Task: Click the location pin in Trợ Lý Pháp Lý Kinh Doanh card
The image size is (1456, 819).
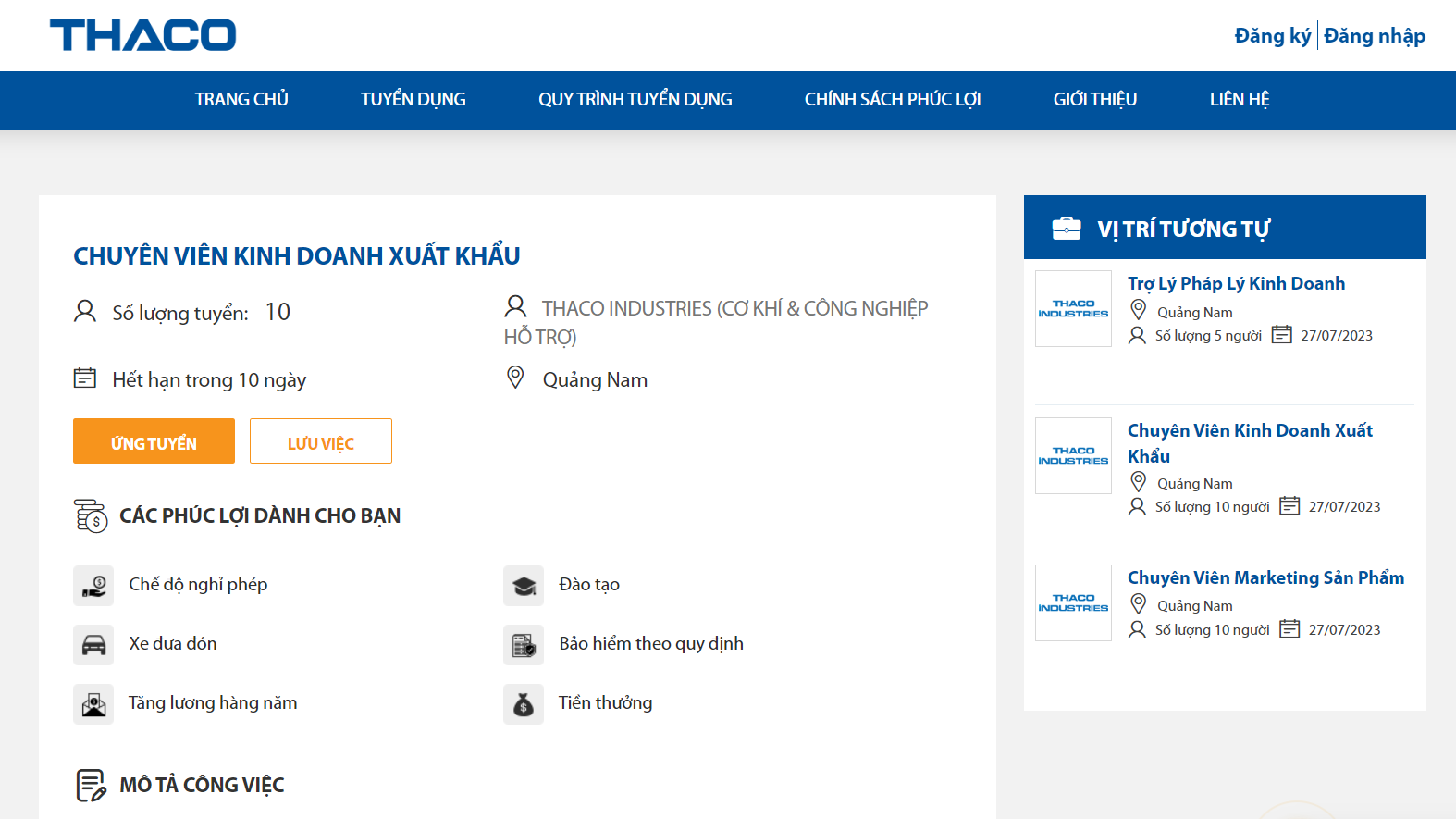Action: pyautogui.click(x=1139, y=310)
